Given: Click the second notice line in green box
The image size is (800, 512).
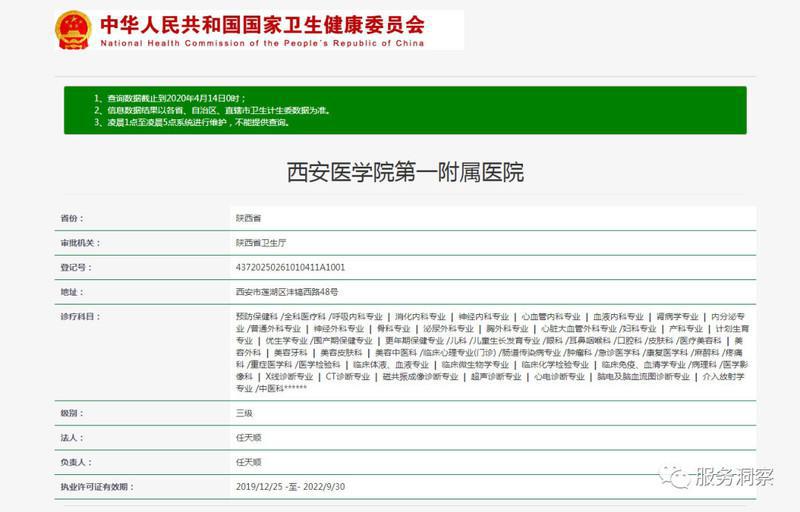Looking at the screenshot, I should pos(212,110).
